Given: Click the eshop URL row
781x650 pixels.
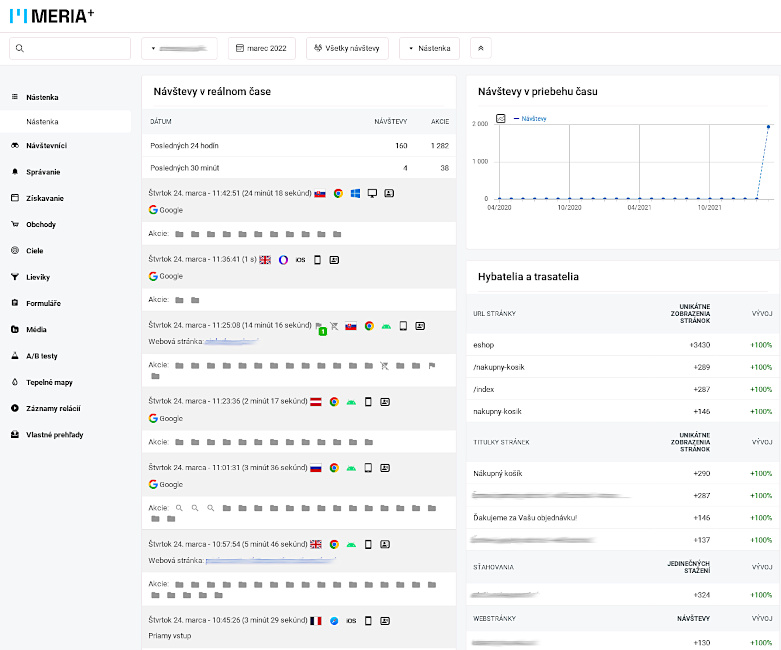Looking at the screenshot, I should (623, 345).
